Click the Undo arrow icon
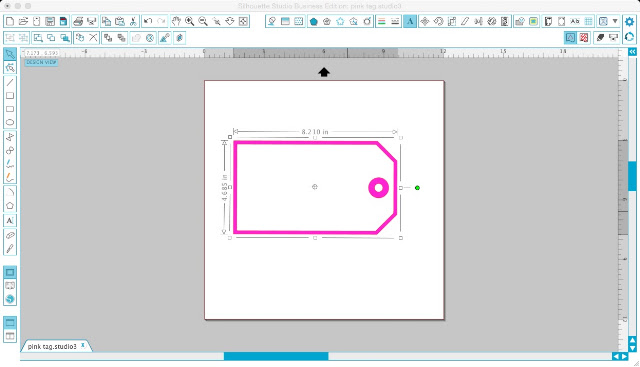640x367 pixels. pyautogui.click(x=148, y=21)
